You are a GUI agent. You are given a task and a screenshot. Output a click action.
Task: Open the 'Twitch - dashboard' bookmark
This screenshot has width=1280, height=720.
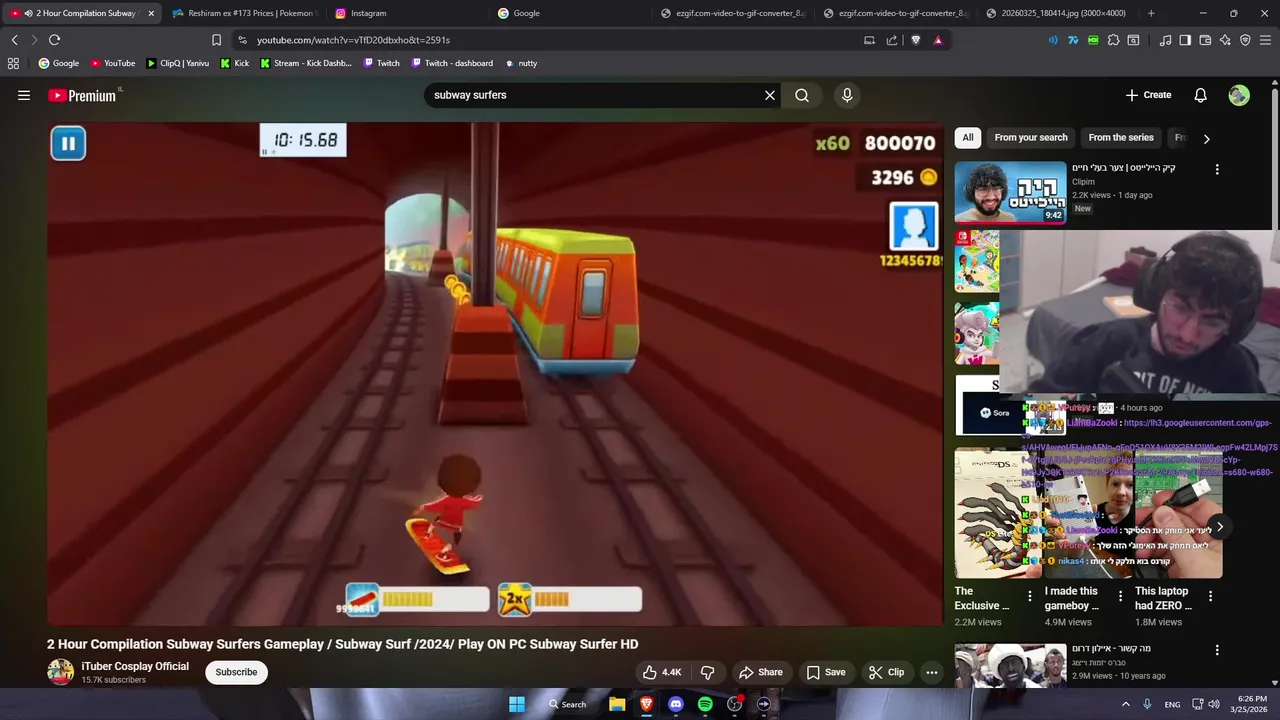pos(450,63)
